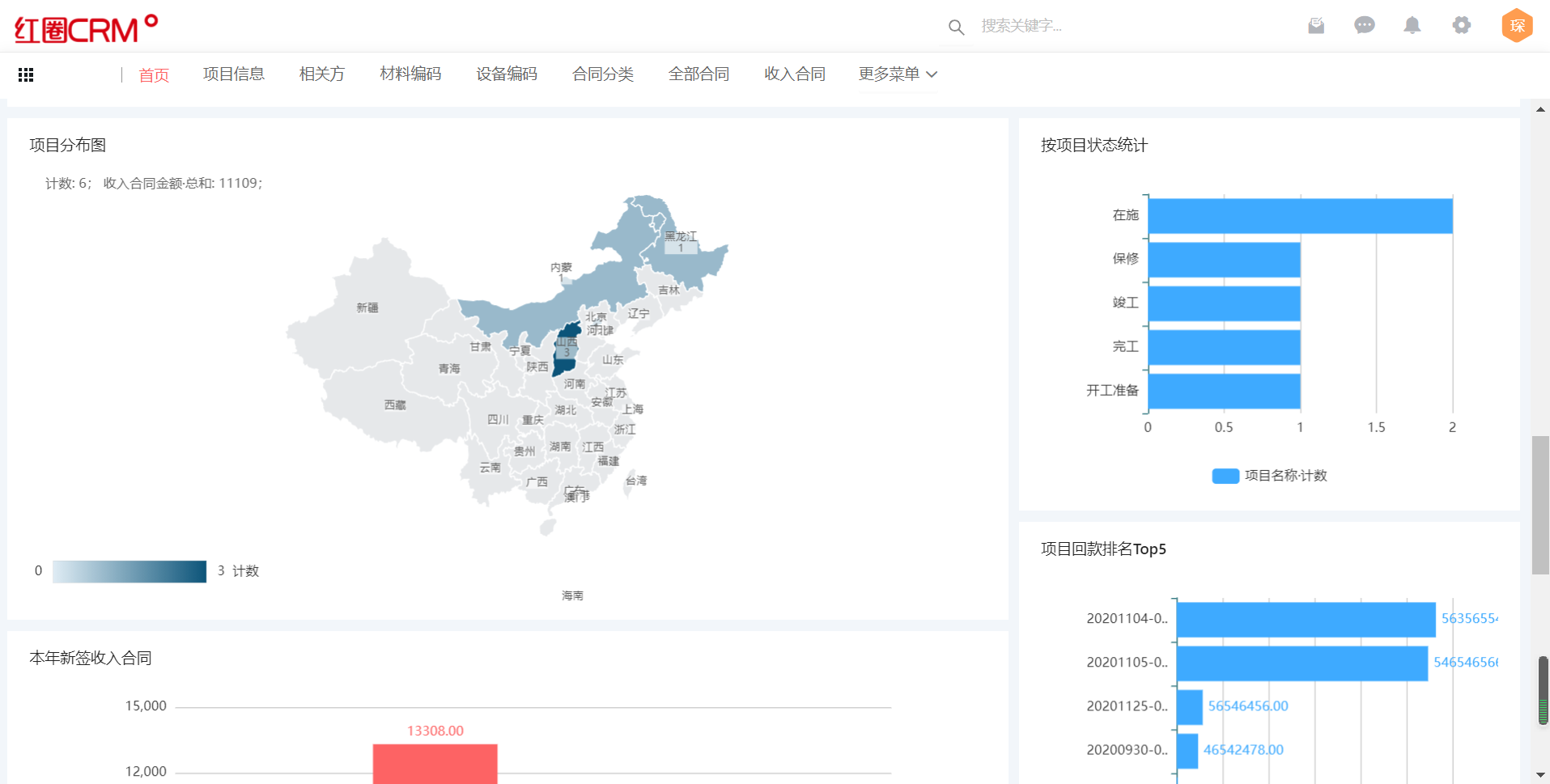
Task: Open the 项目信息 menu item
Action: [x=233, y=74]
